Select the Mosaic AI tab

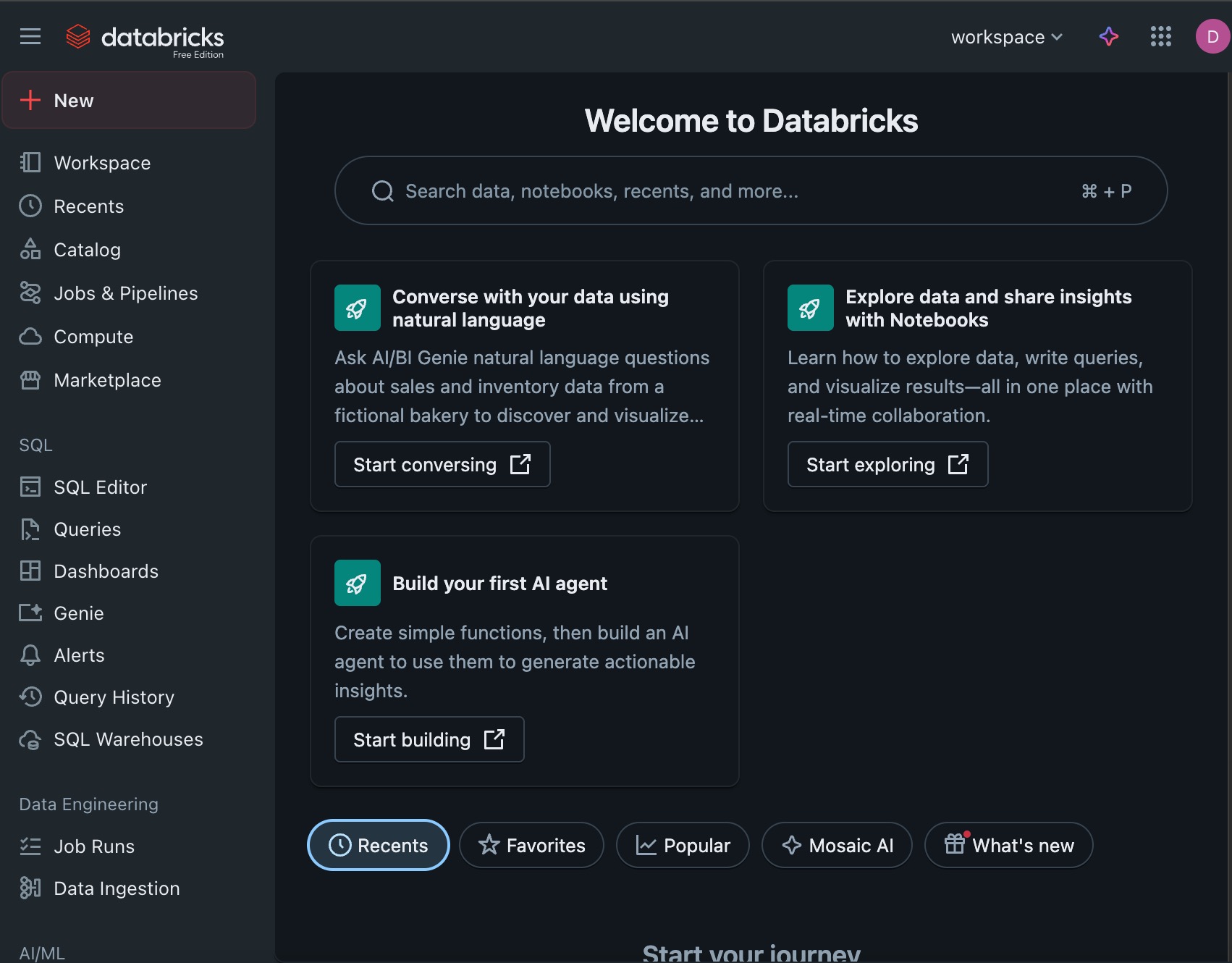tap(837, 845)
